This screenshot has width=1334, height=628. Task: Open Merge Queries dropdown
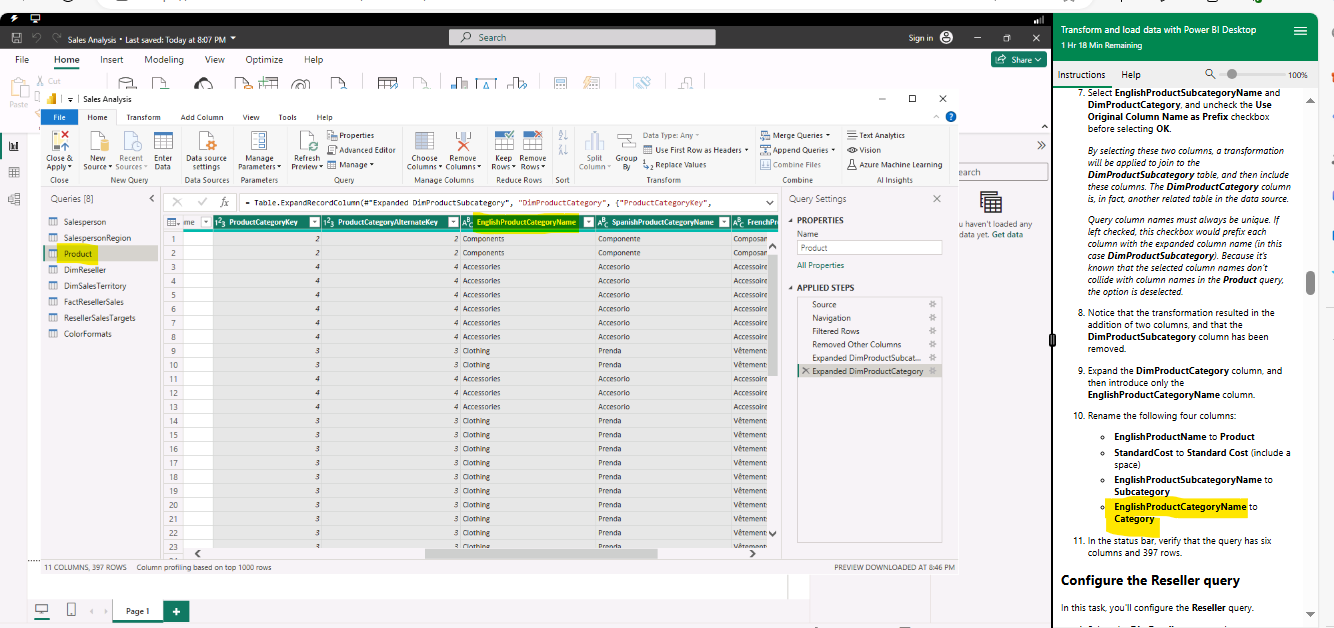(793, 135)
